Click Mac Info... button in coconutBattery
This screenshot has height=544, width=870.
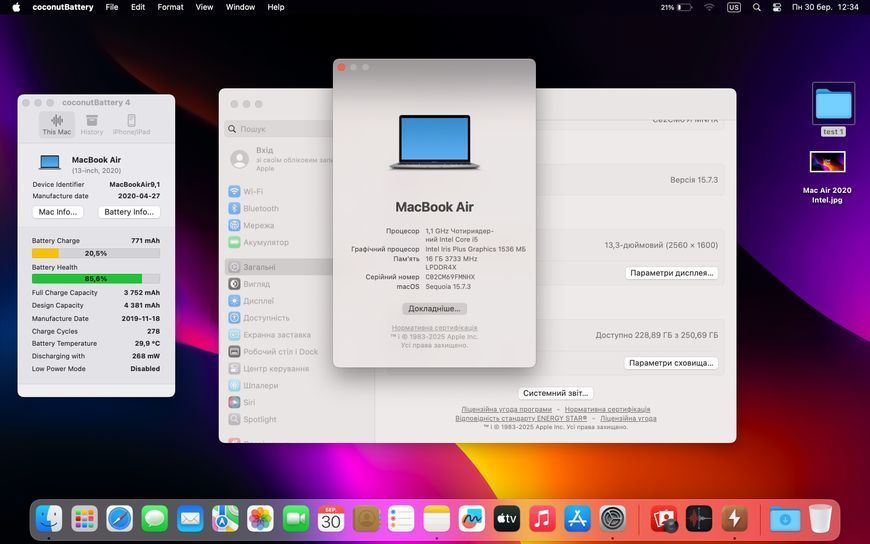tap(58, 212)
